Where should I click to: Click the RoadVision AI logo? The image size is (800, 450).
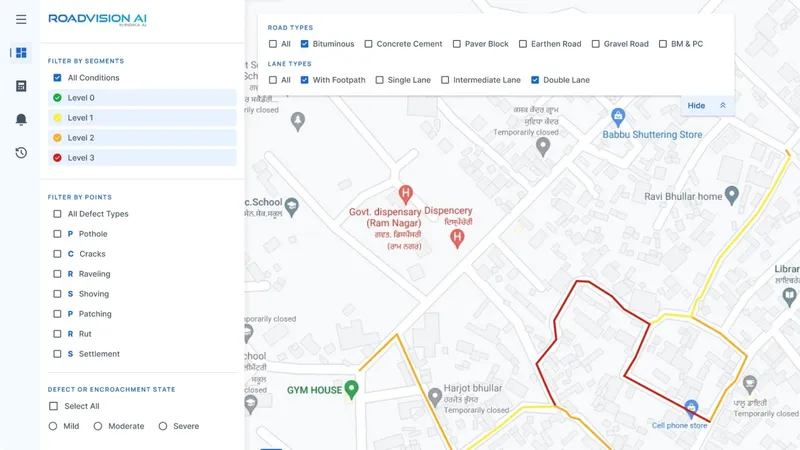tap(97, 19)
